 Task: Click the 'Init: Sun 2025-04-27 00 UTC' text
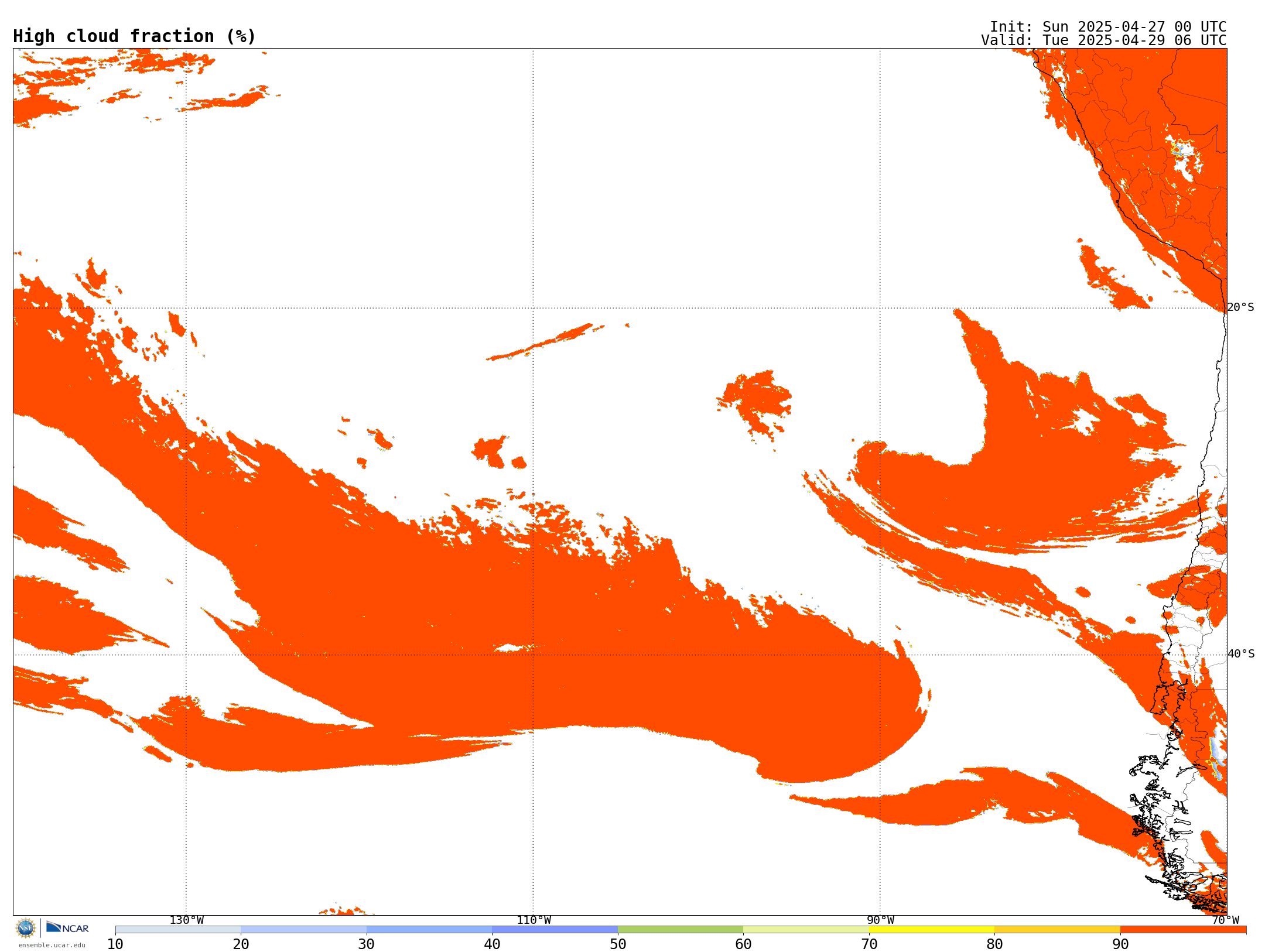(x=1108, y=27)
